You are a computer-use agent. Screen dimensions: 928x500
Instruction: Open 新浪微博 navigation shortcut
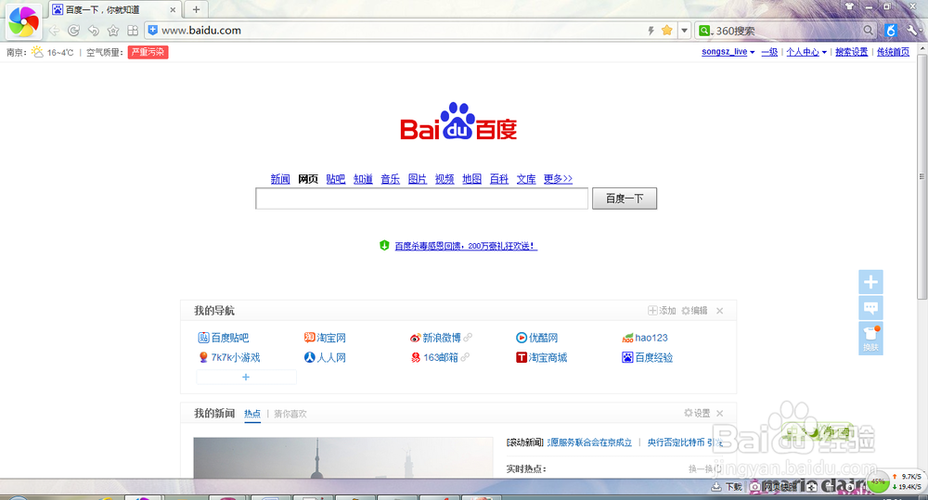coord(435,338)
